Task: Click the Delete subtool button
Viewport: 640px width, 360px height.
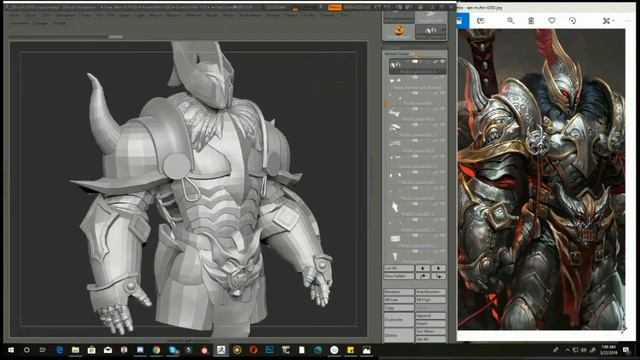Action: [399, 336]
